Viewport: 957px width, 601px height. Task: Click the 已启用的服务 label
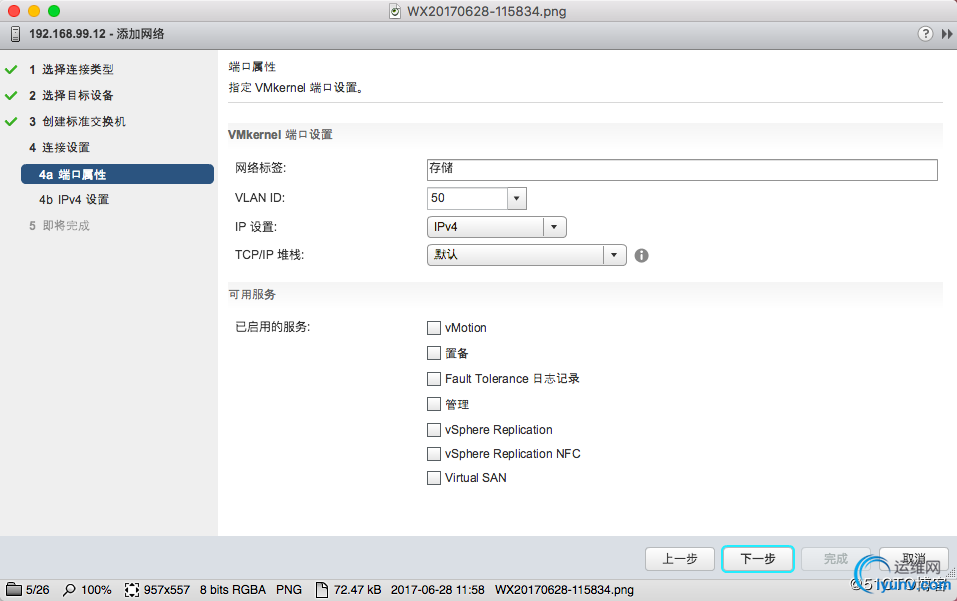coord(272,327)
